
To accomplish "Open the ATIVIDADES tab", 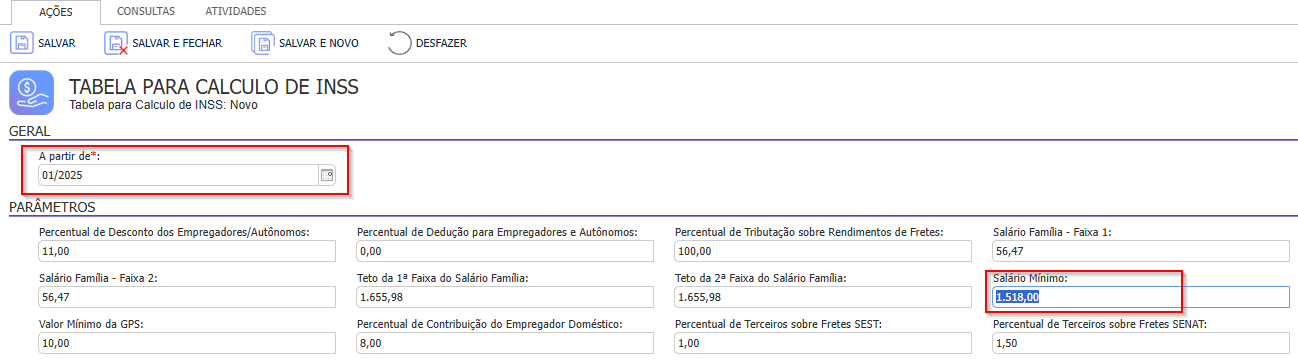I will (x=235, y=12).
